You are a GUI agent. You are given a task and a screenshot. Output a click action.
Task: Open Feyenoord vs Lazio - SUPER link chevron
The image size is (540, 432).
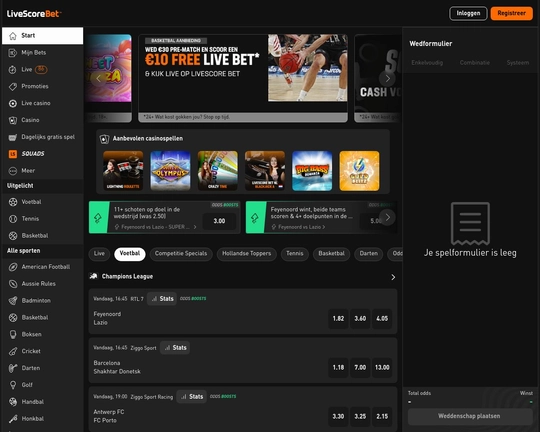point(195,227)
